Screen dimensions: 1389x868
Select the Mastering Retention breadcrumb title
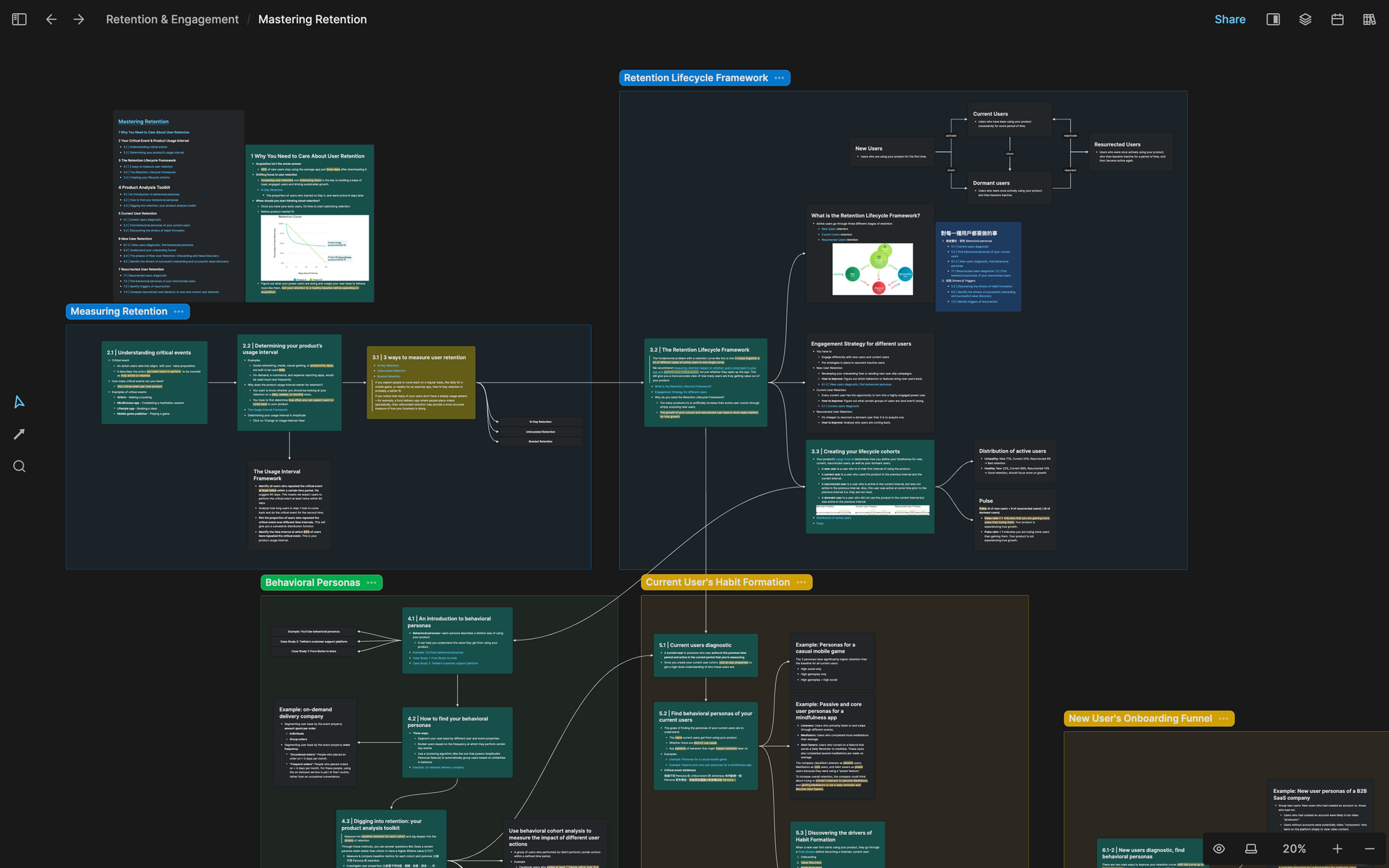point(312,19)
